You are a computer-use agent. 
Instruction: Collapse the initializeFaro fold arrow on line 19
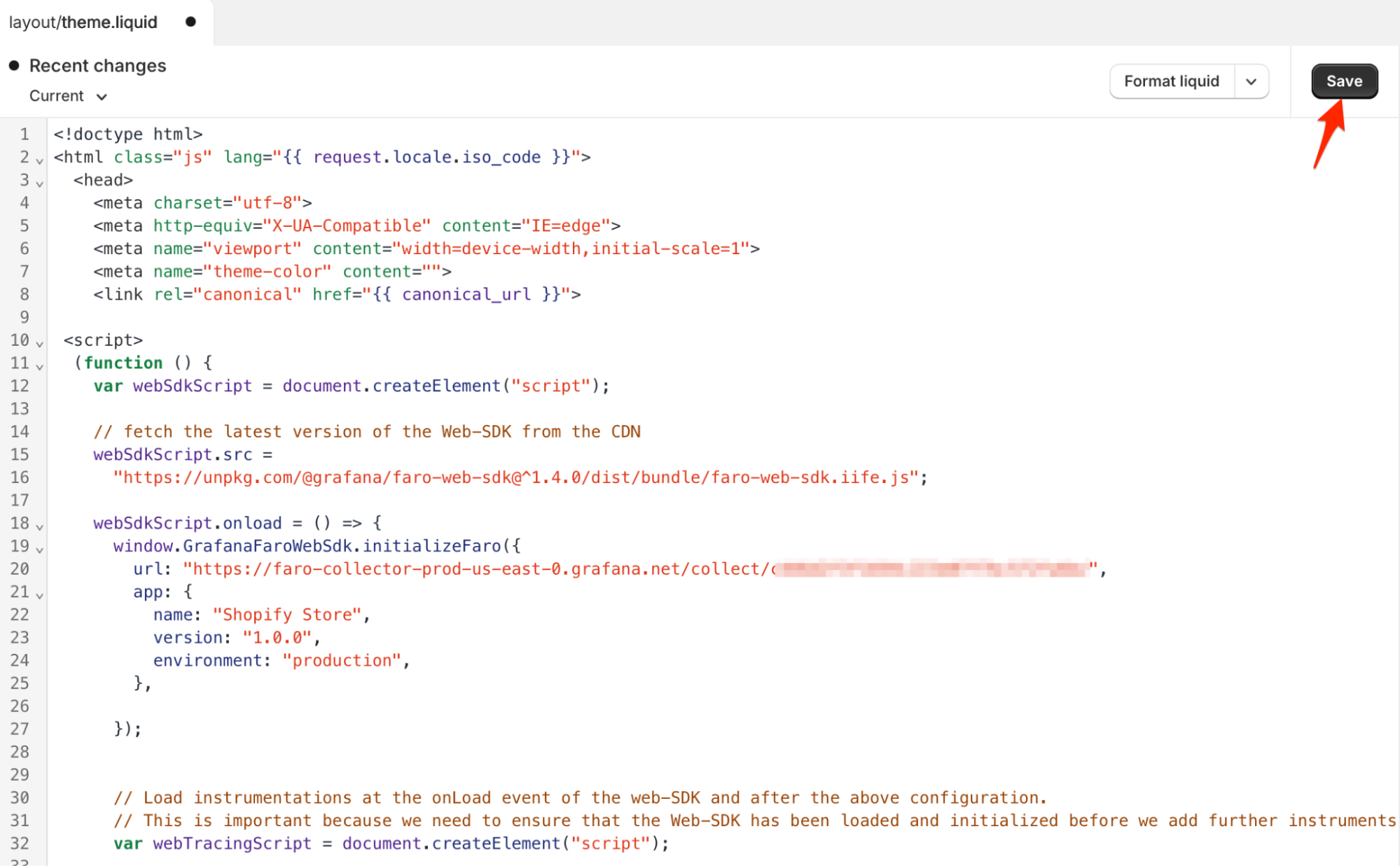pyautogui.click(x=39, y=550)
